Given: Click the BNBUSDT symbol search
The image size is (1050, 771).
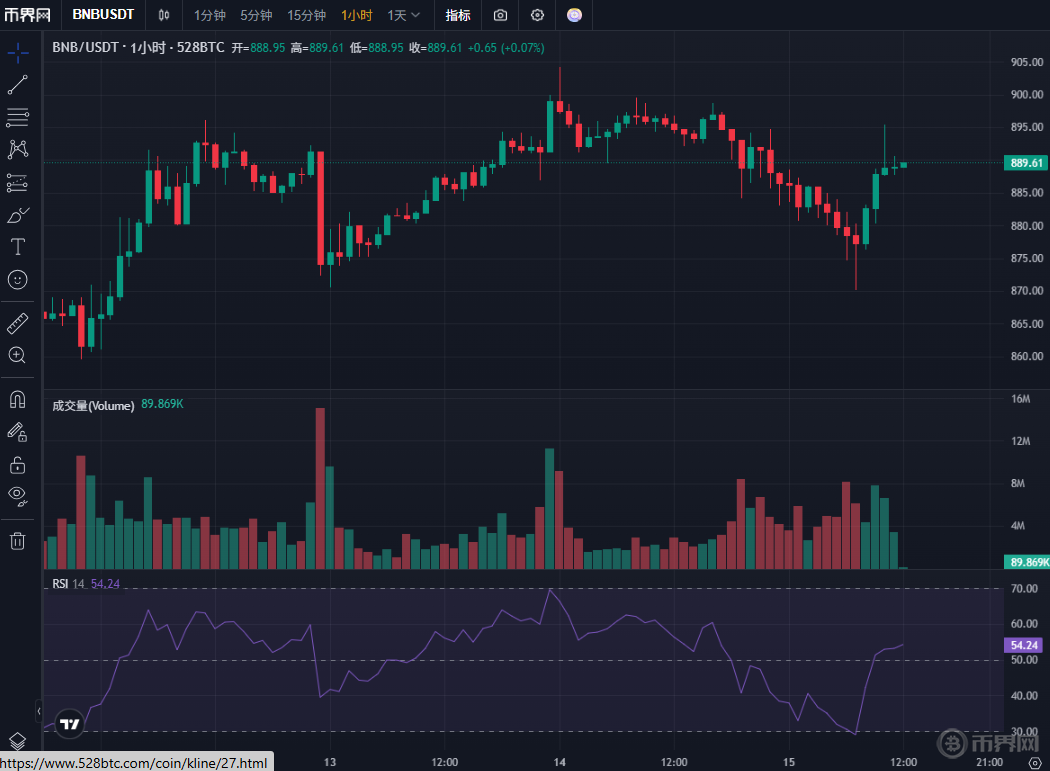Looking at the screenshot, I should coord(103,14).
